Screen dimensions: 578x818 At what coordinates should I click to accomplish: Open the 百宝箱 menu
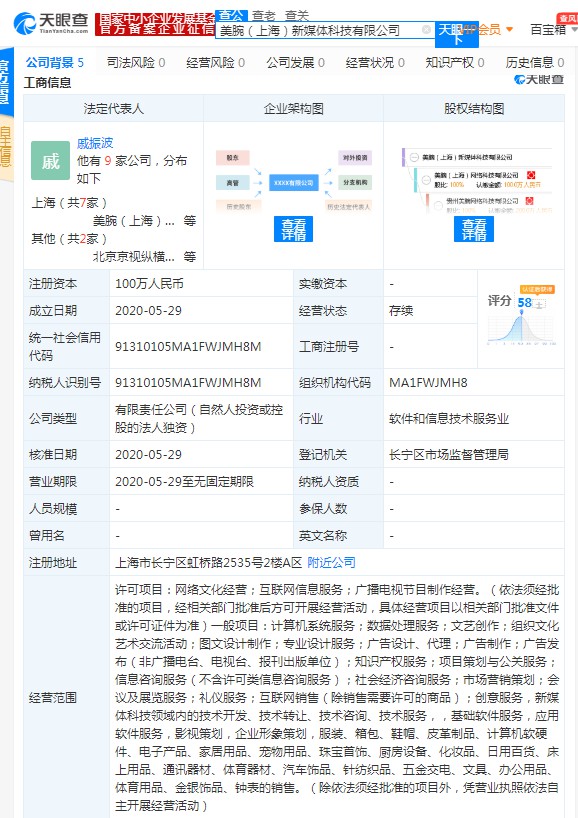click(552, 29)
